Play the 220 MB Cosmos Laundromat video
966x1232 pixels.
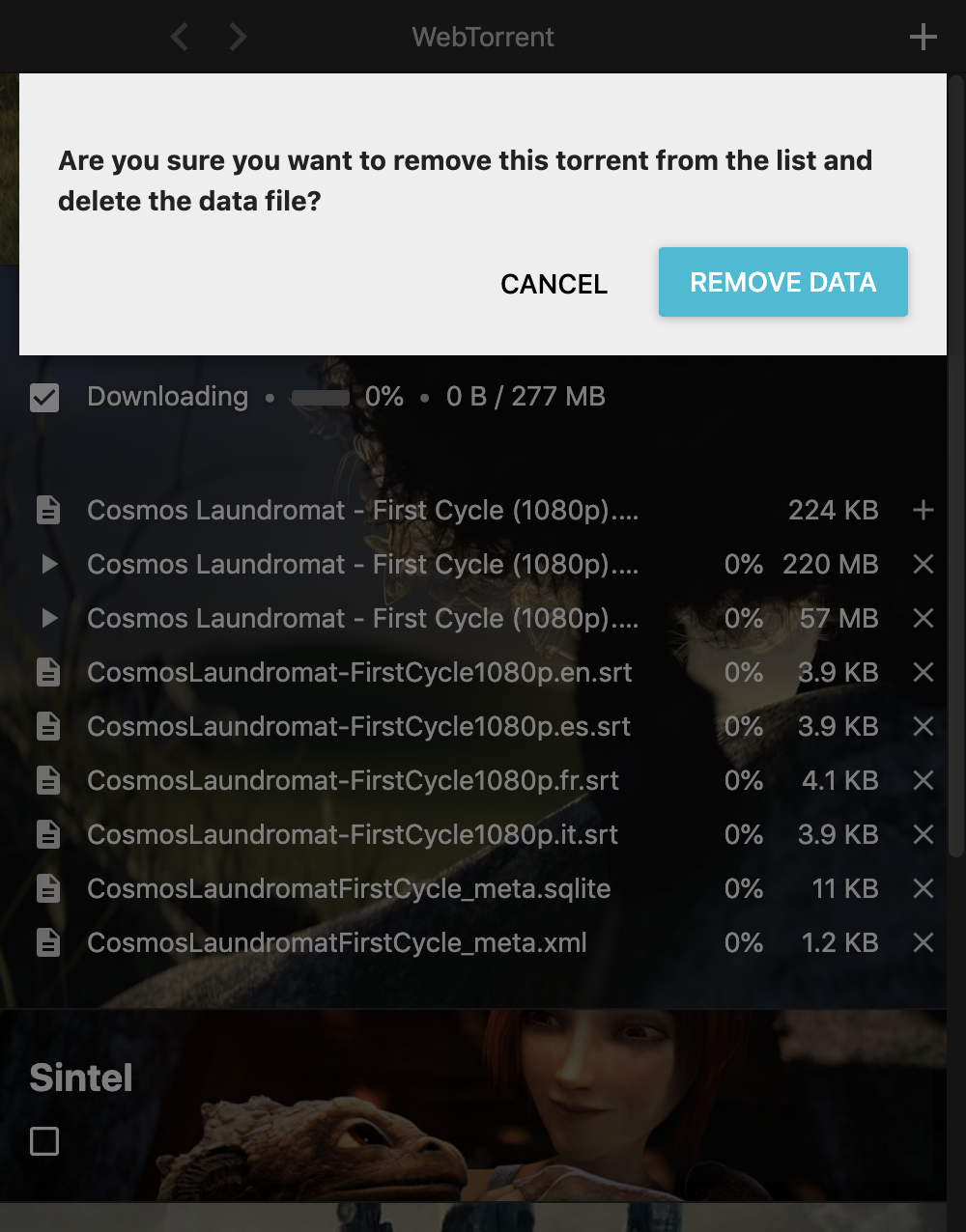[x=49, y=564]
